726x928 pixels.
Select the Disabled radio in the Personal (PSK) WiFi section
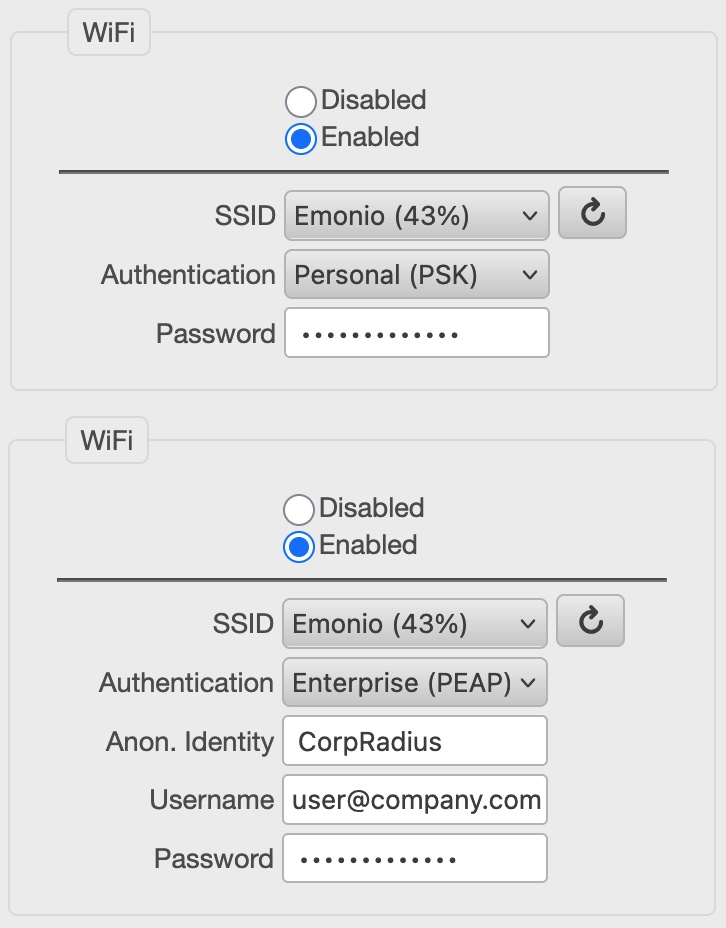(x=300, y=101)
